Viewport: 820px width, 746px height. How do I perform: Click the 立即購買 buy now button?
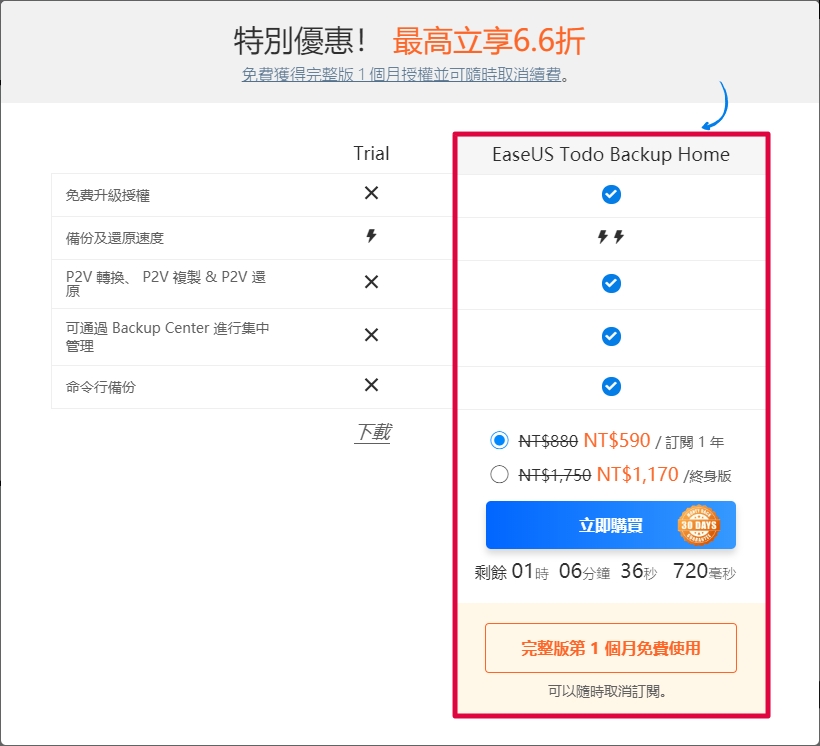610,525
